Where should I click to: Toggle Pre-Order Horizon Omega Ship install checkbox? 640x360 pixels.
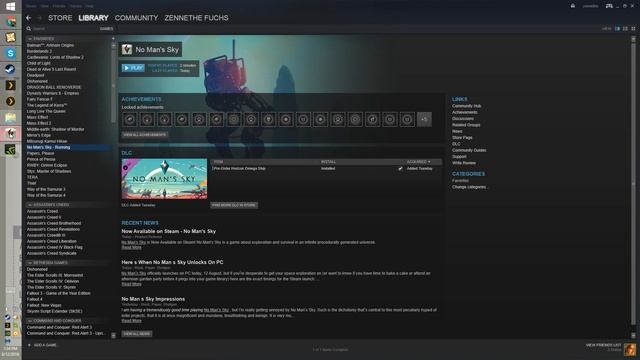pos(400,168)
